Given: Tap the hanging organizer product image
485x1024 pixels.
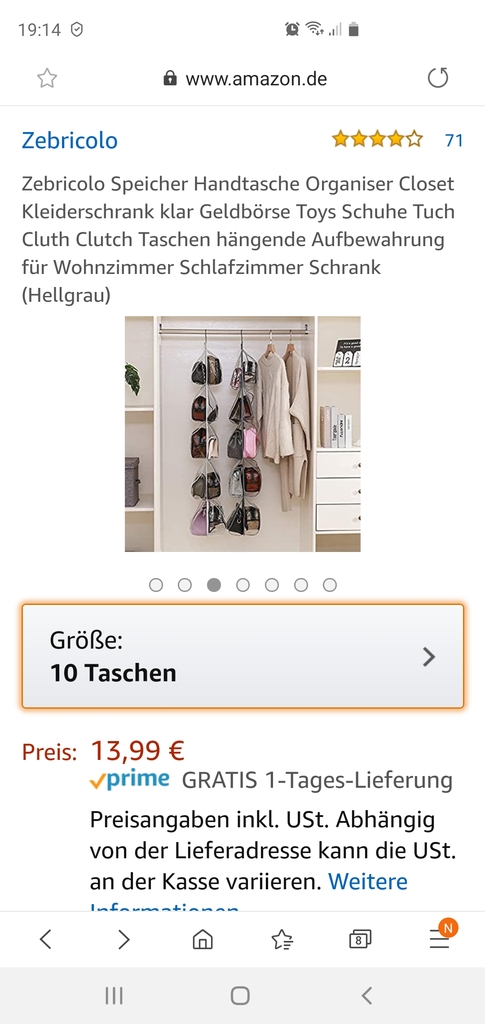Looking at the screenshot, I should pos(243,434).
